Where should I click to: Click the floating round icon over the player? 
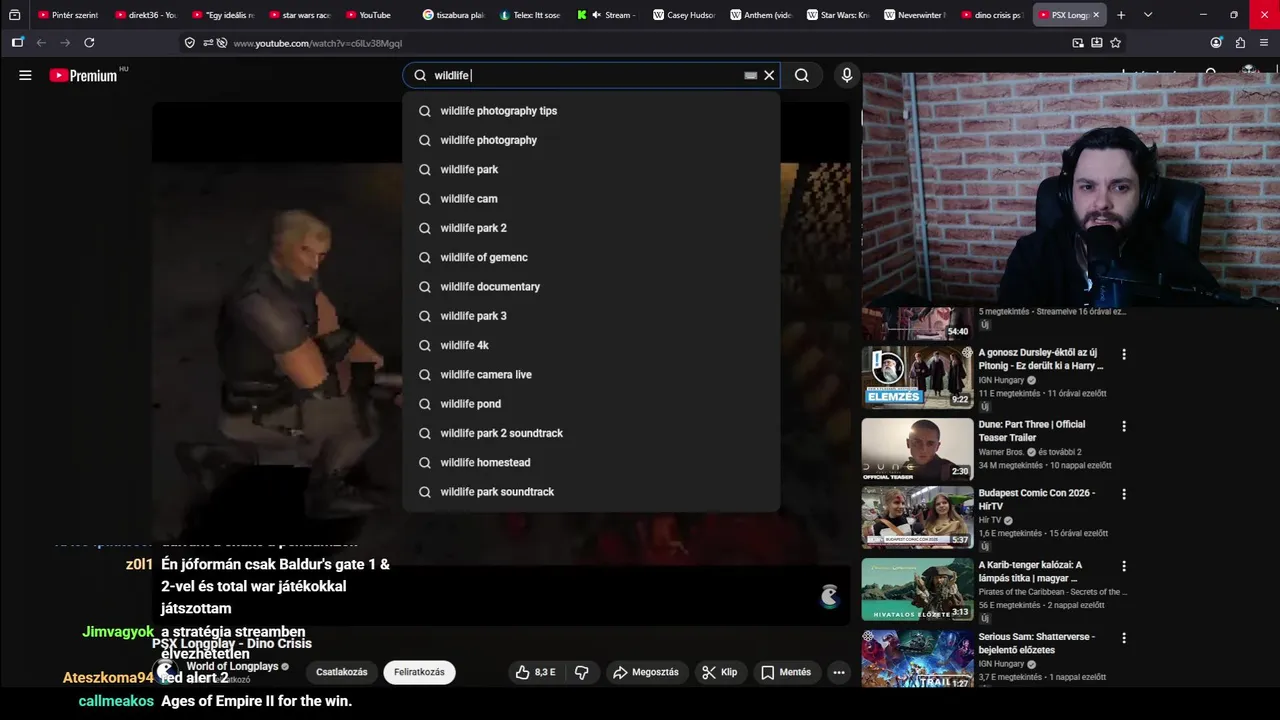(x=829, y=597)
